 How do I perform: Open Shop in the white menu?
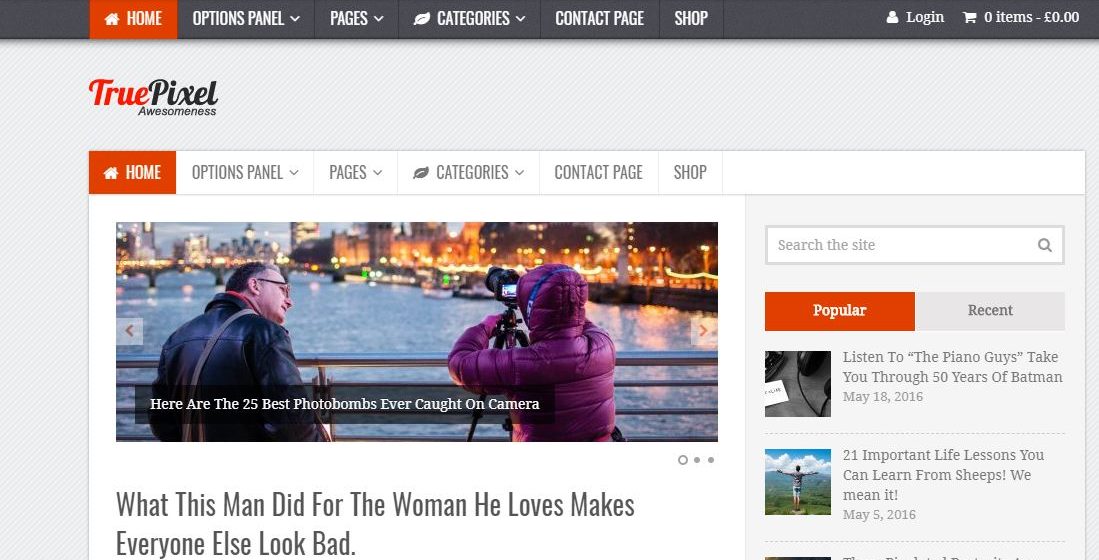click(x=690, y=172)
